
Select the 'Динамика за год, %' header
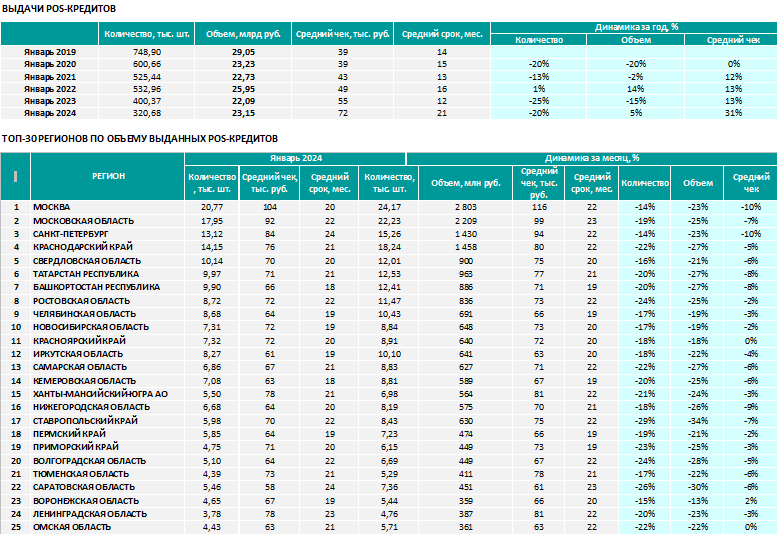click(x=636, y=27)
